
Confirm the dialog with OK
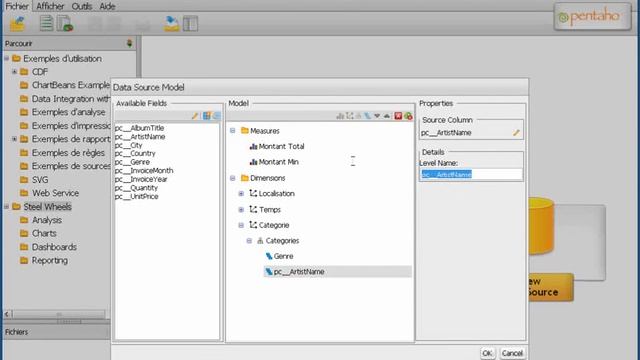(487, 353)
